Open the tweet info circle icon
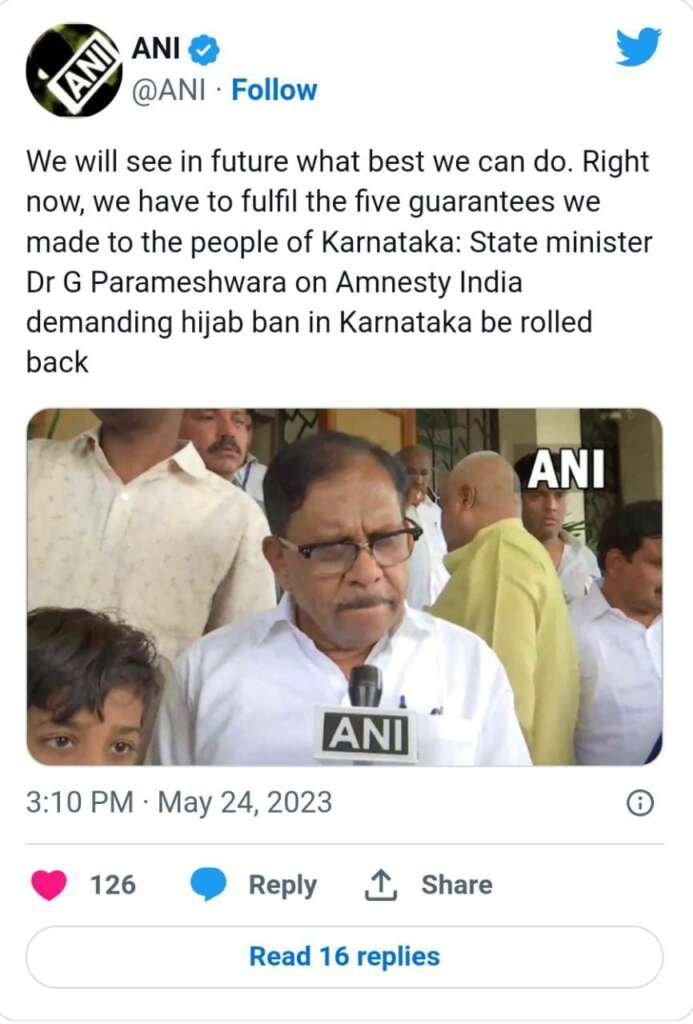Screen dimensions: 693x1024 click(x=640, y=803)
